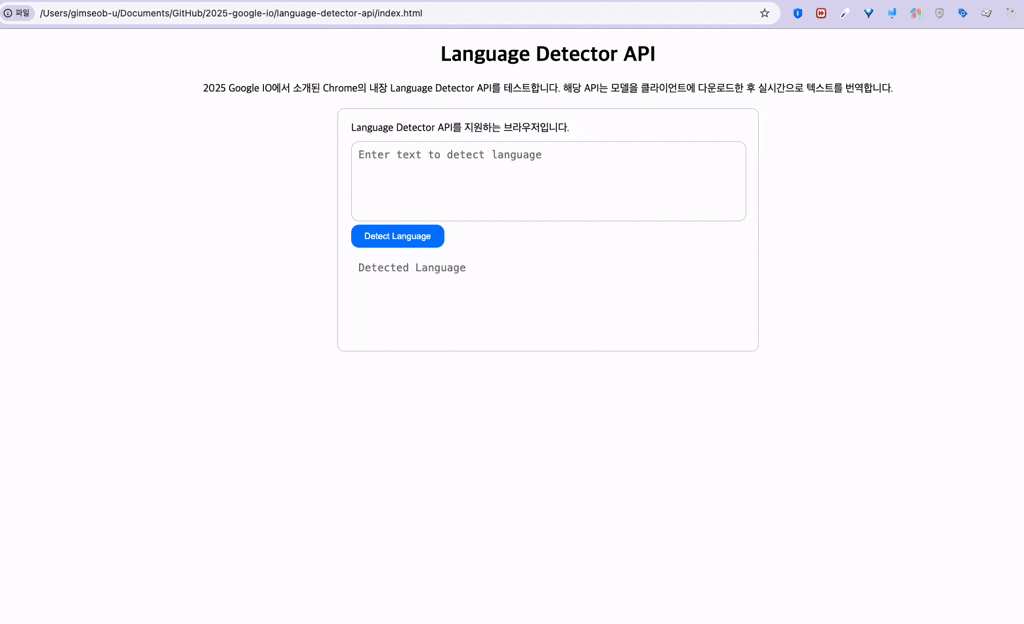Open the blue price-tag extension icon
1024x624 pixels.
[x=963, y=13]
